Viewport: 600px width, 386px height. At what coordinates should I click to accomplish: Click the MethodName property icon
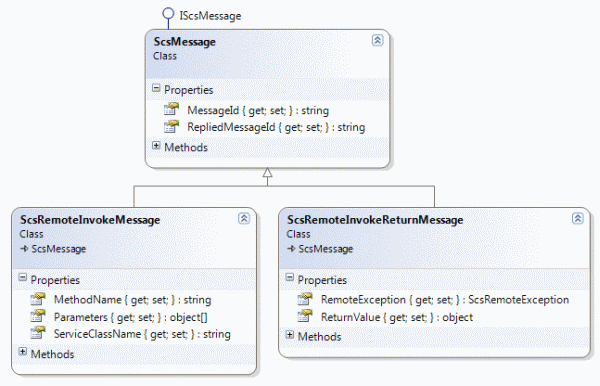click(x=38, y=299)
